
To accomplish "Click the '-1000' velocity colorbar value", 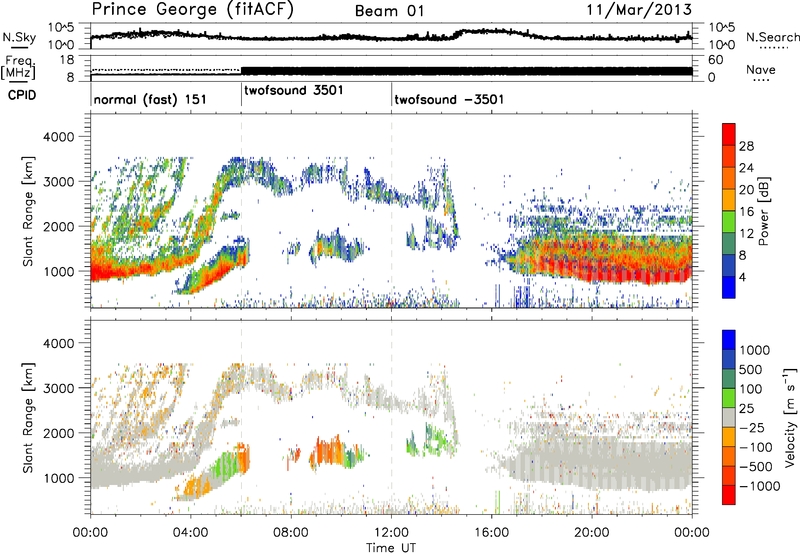I will (759, 486).
